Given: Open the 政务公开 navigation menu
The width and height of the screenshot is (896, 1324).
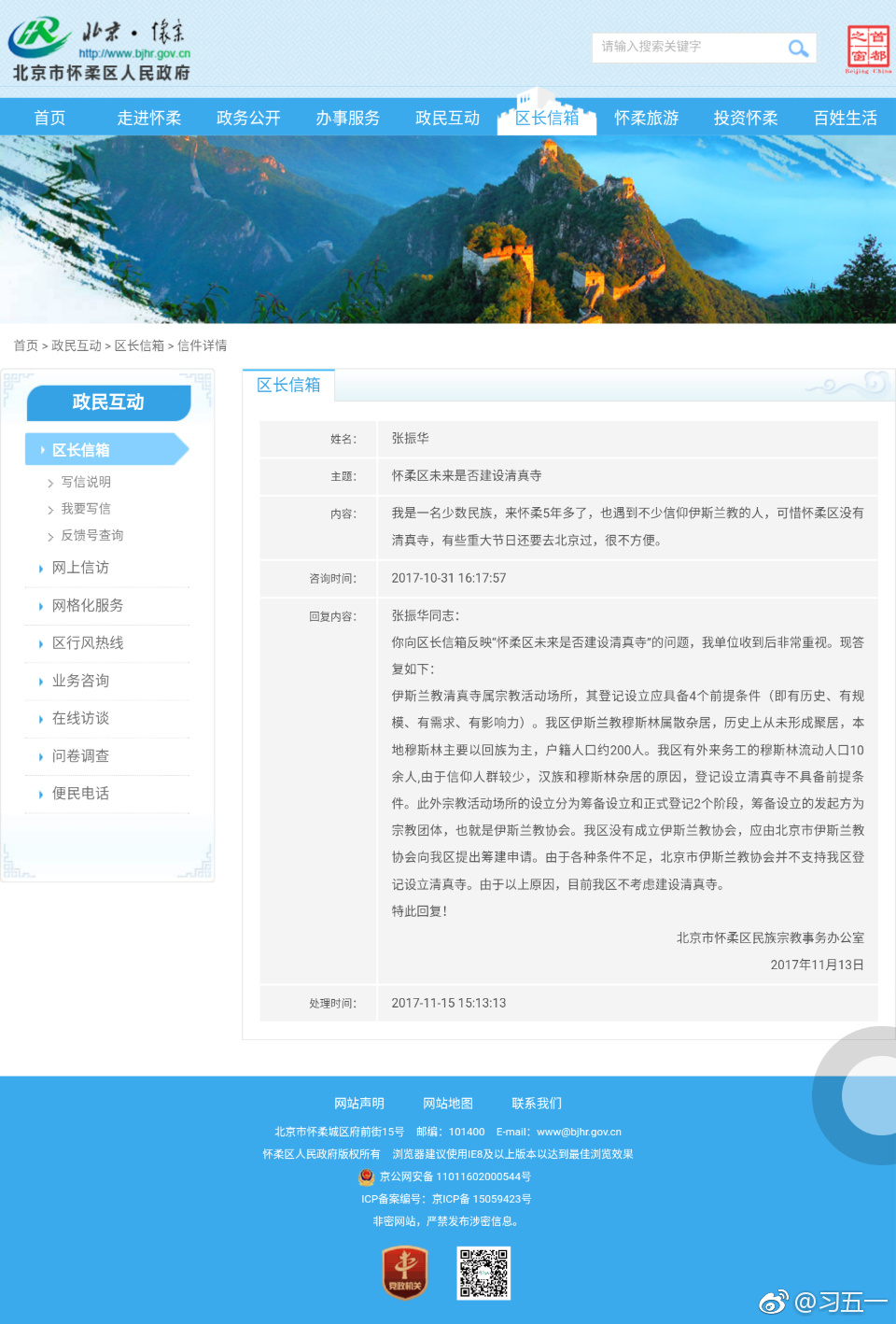Looking at the screenshot, I should pyautogui.click(x=248, y=119).
